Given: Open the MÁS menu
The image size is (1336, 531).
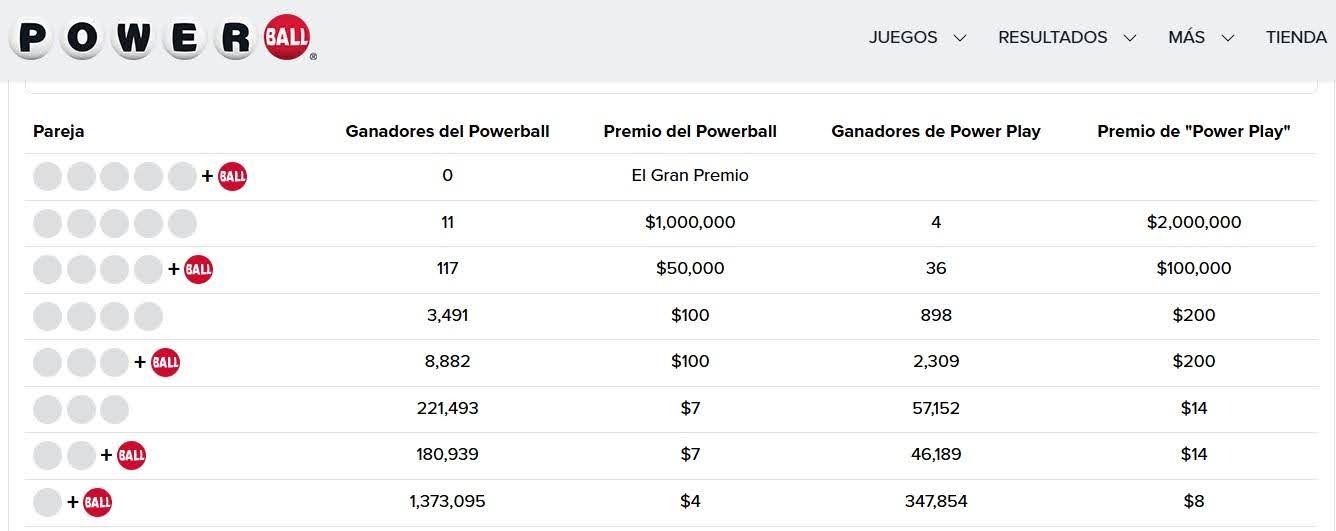Looking at the screenshot, I should pos(1186,37).
